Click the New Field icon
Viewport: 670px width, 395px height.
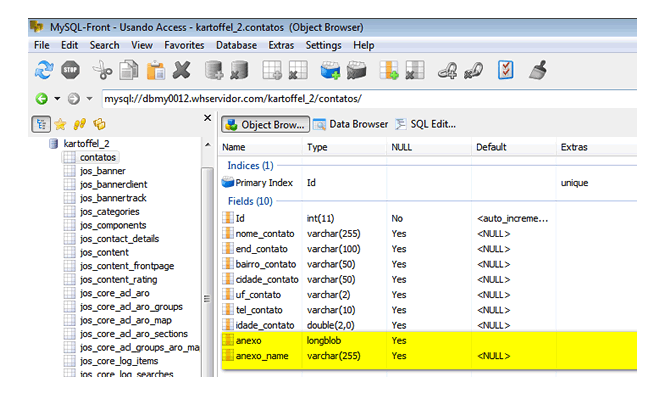(389, 70)
